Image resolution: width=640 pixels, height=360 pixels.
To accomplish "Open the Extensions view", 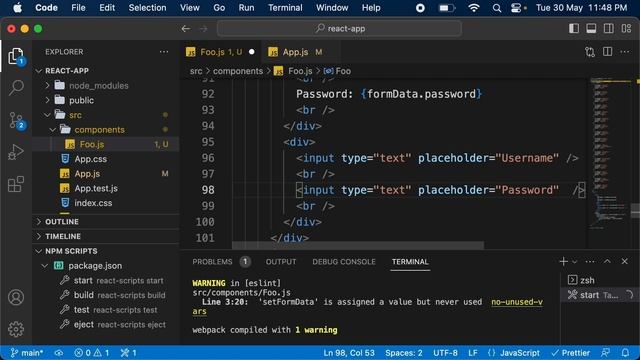I will pos(16,184).
